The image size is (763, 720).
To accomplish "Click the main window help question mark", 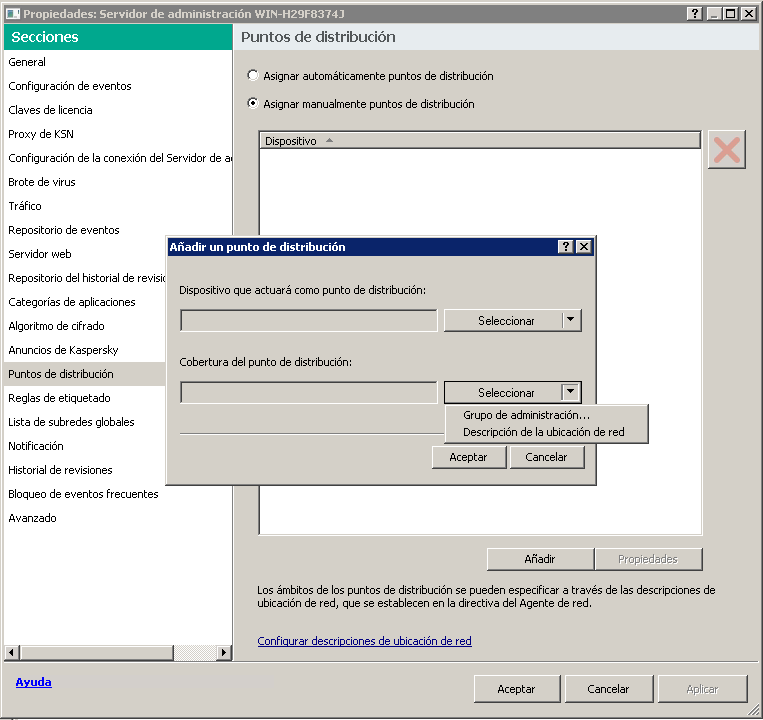I will click(x=695, y=13).
